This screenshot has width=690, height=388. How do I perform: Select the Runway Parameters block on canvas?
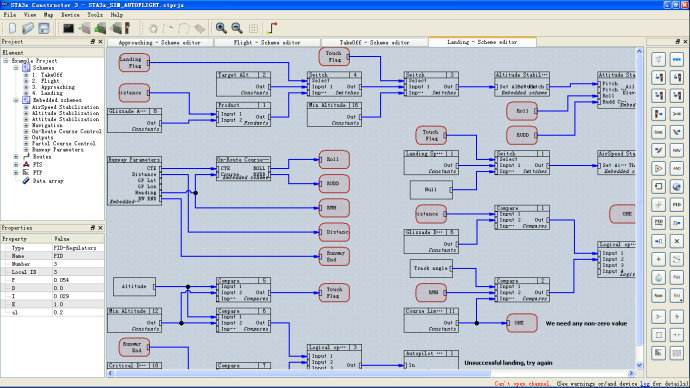tap(134, 180)
